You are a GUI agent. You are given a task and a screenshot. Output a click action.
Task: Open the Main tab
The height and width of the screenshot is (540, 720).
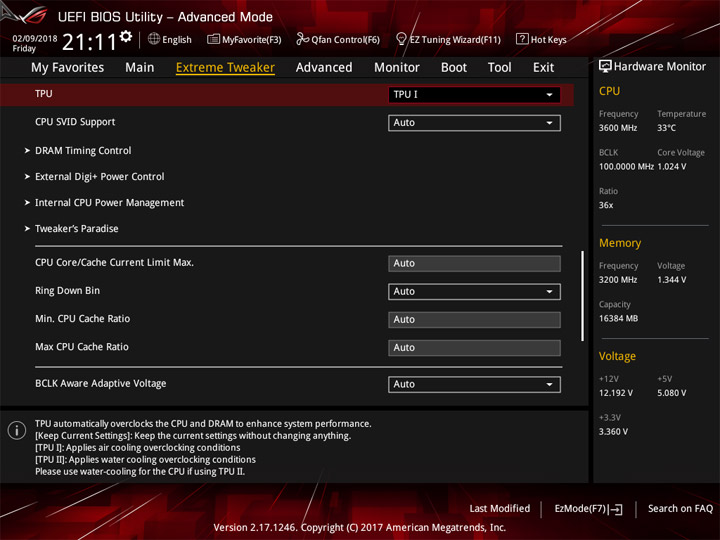(x=140, y=68)
